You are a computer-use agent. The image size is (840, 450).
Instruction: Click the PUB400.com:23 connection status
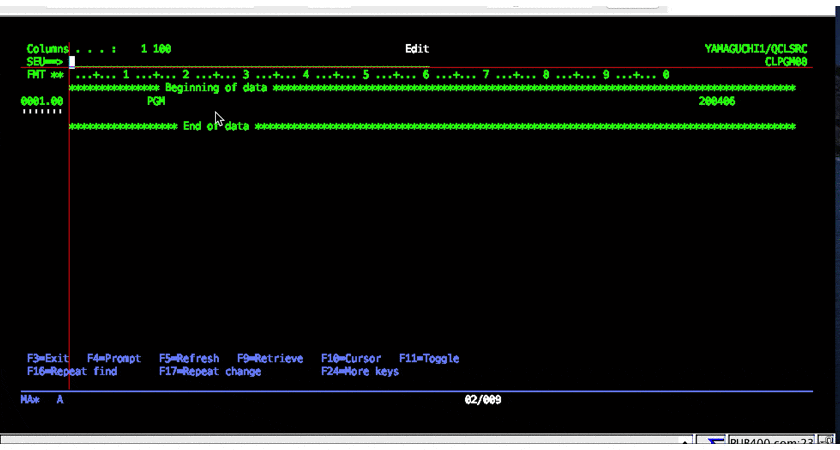click(771, 443)
